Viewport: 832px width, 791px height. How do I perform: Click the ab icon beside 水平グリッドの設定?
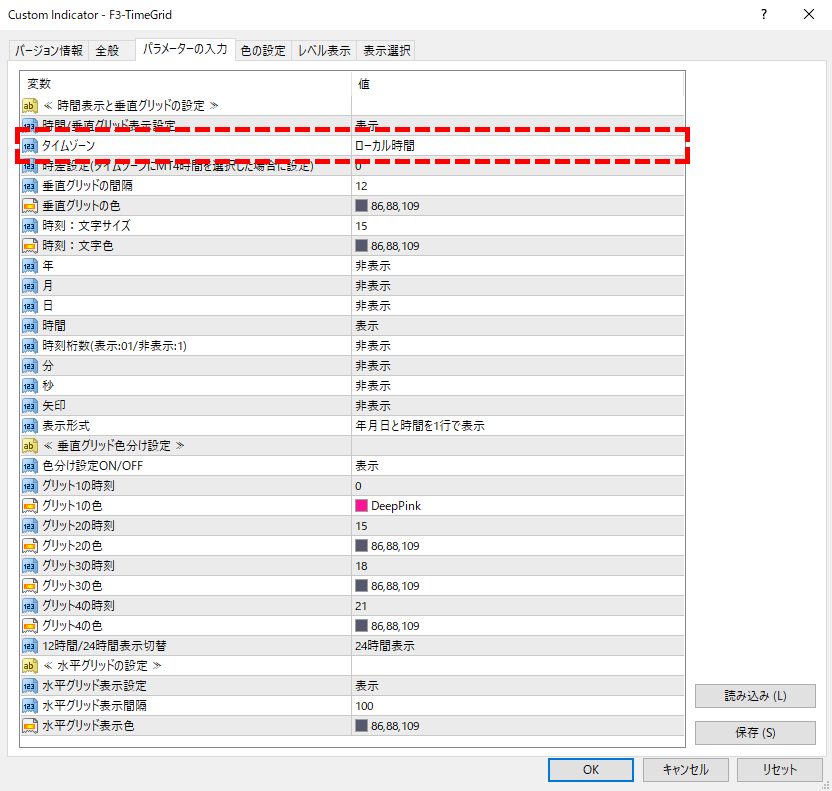[29, 666]
